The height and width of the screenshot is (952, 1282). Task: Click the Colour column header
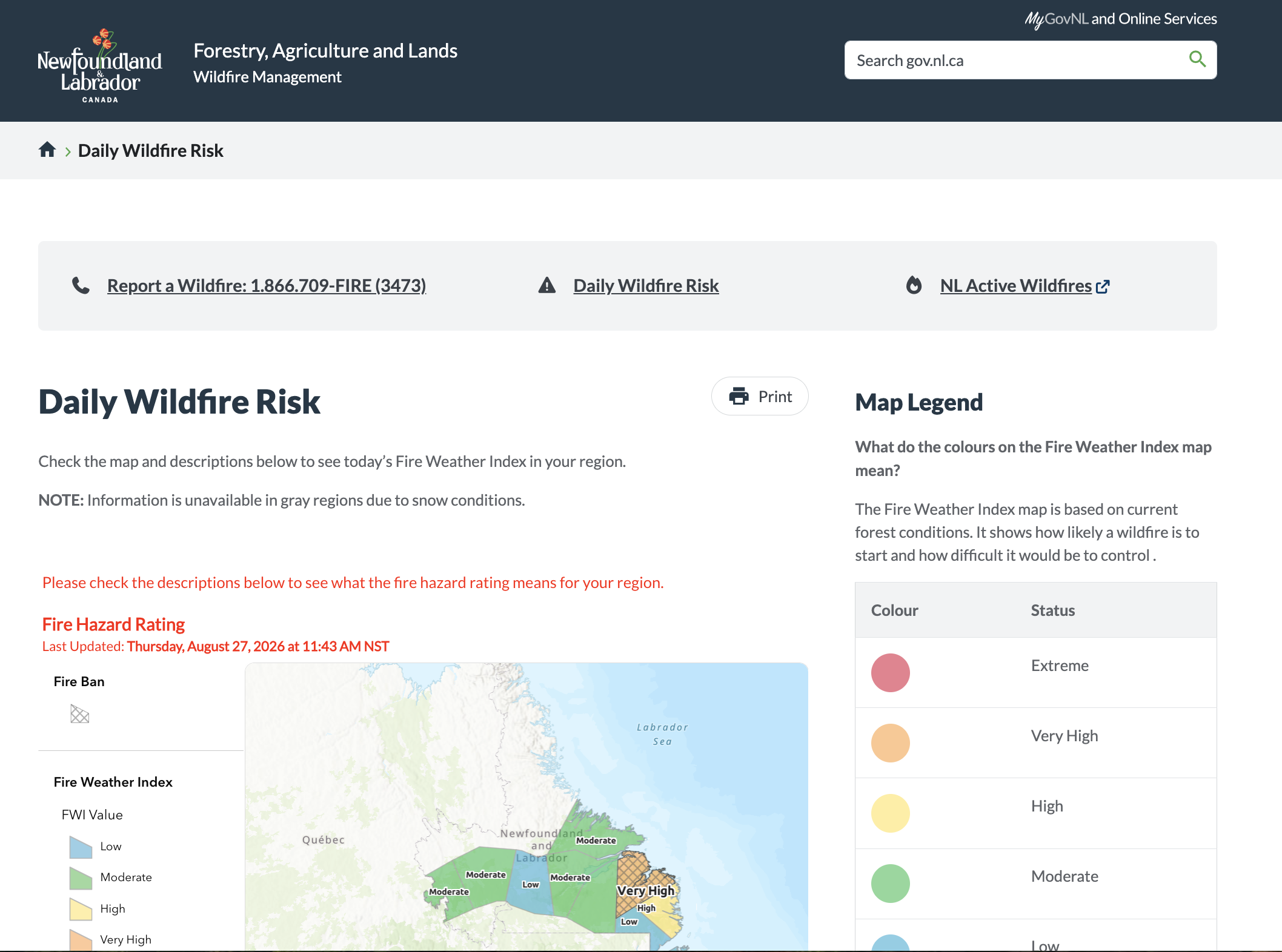coord(895,610)
